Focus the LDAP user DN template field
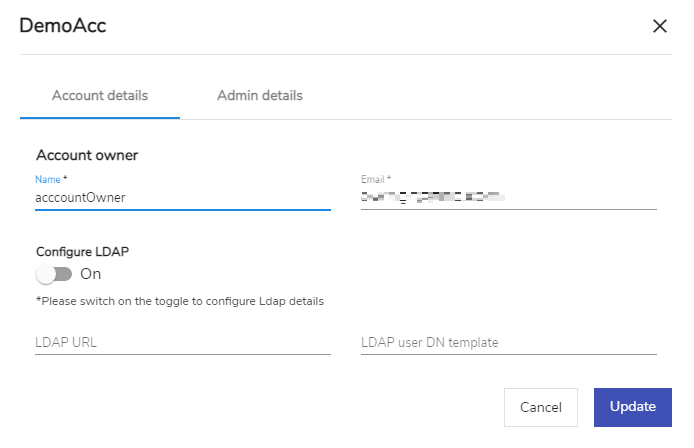The image size is (694, 448). 509,343
